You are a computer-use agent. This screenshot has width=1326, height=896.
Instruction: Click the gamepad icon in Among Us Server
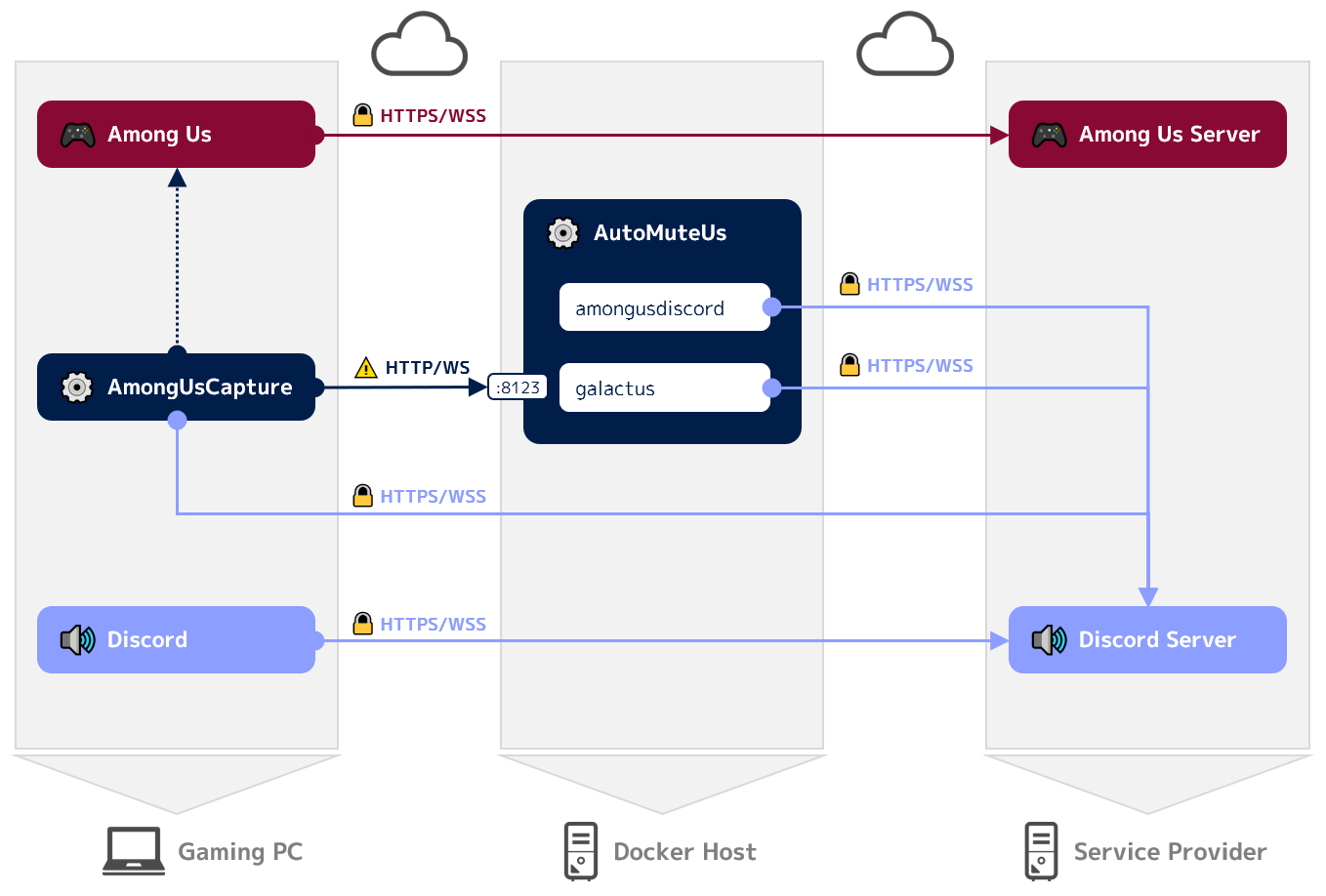tap(1049, 135)
